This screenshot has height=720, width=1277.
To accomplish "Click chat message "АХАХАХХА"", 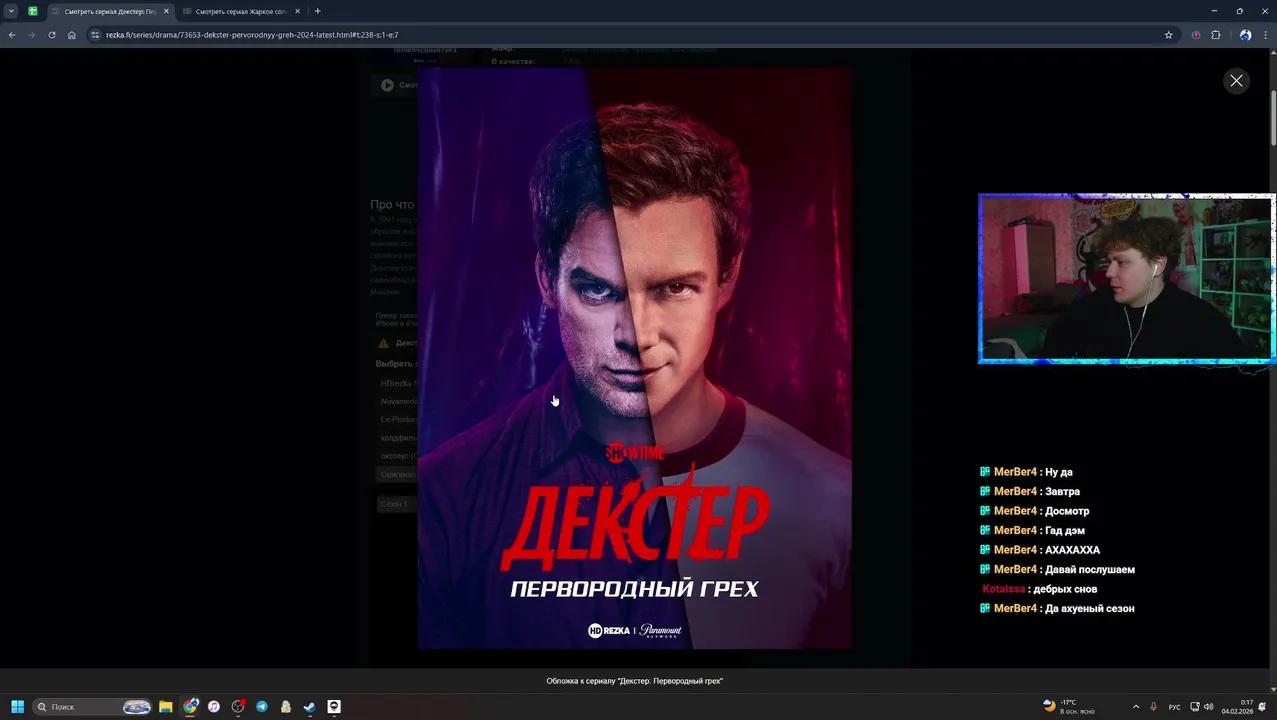I will [1072, 550].
